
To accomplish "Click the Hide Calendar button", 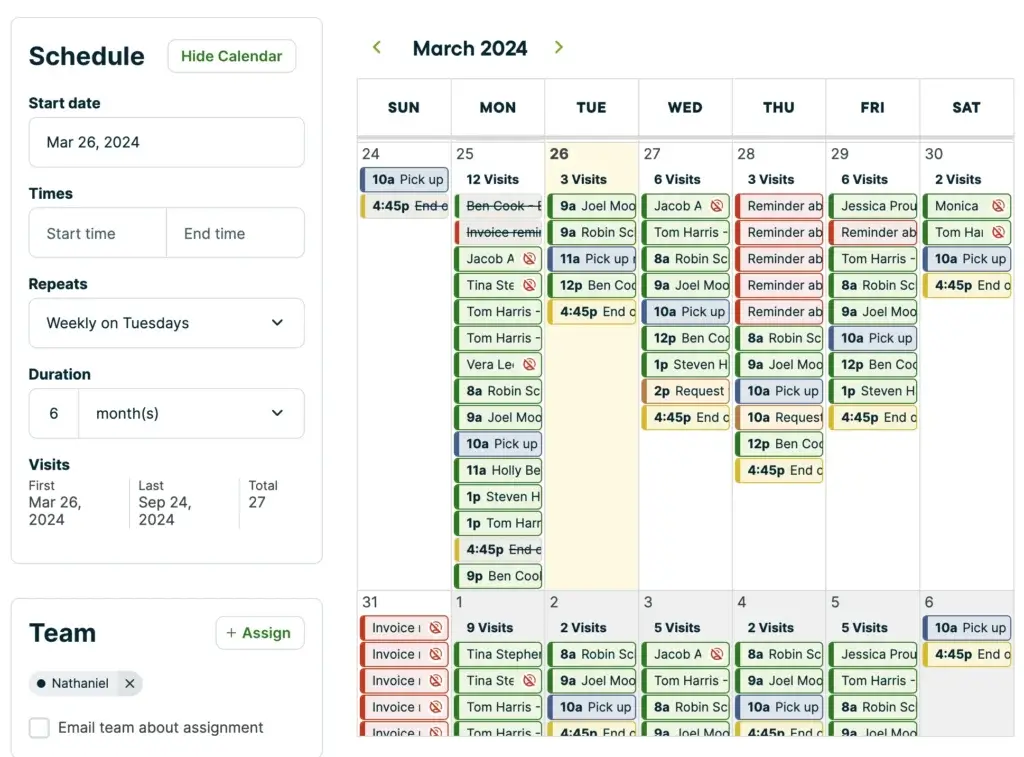I will 231,56.
